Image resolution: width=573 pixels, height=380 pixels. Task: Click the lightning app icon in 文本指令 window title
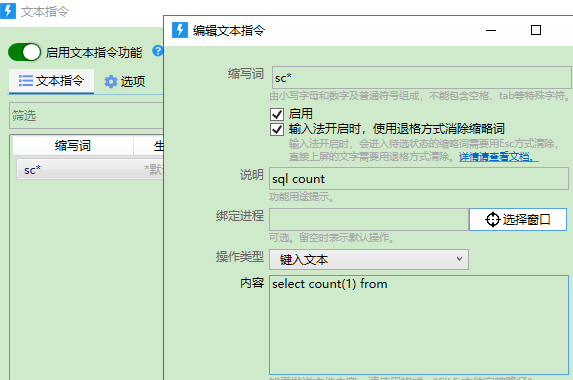(x=8, y=11)
